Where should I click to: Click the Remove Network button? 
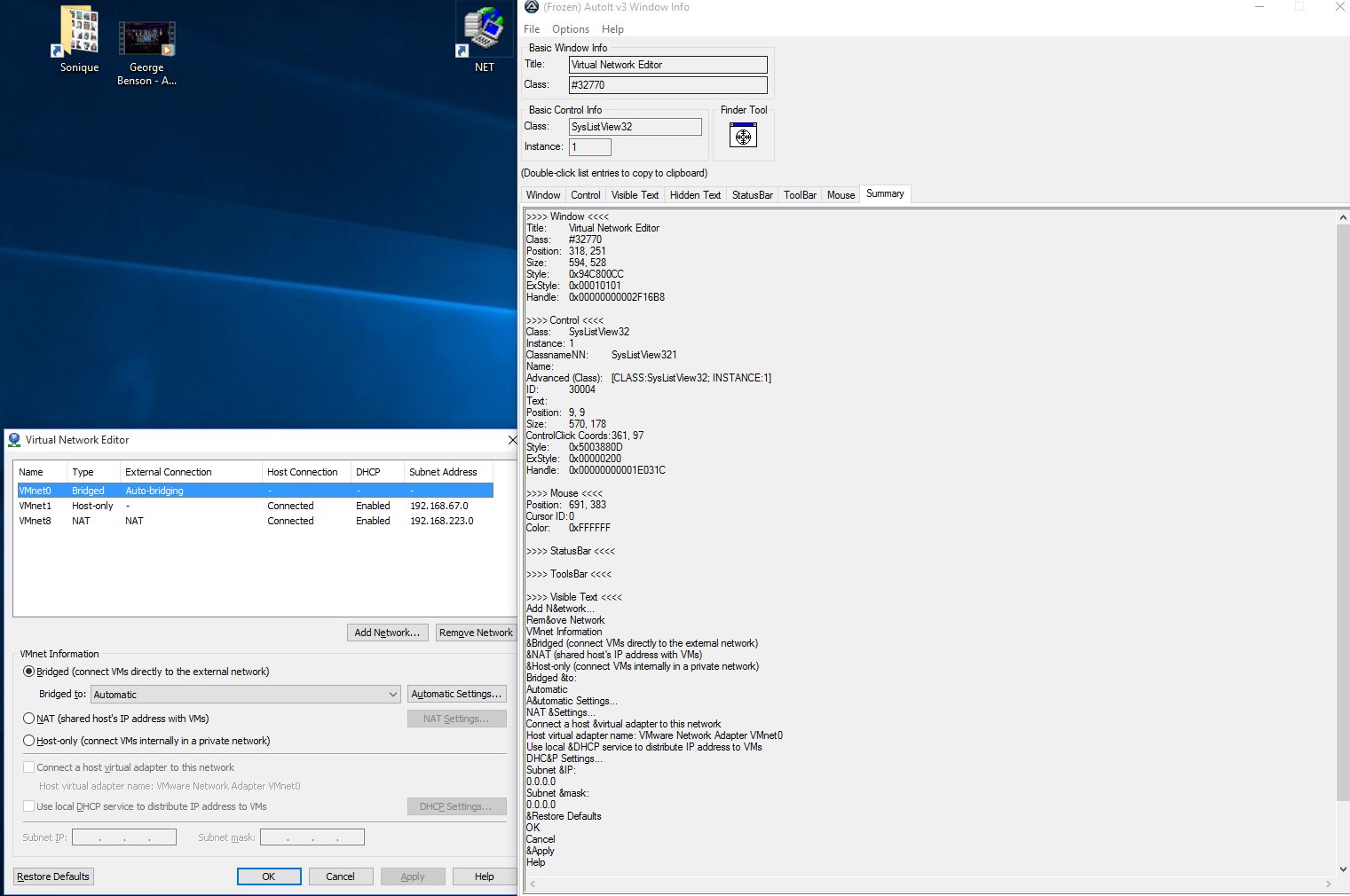tap(476, 633)
